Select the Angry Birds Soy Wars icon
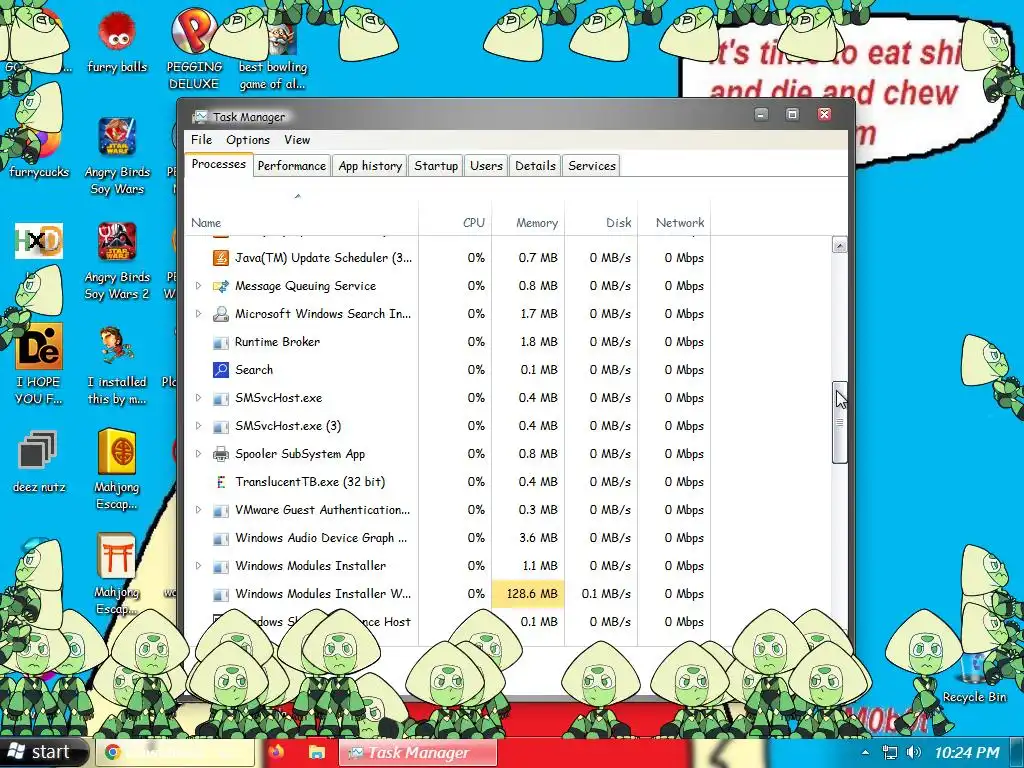The height and width of the screenshot is (768, 1024). tap(118, 155)
